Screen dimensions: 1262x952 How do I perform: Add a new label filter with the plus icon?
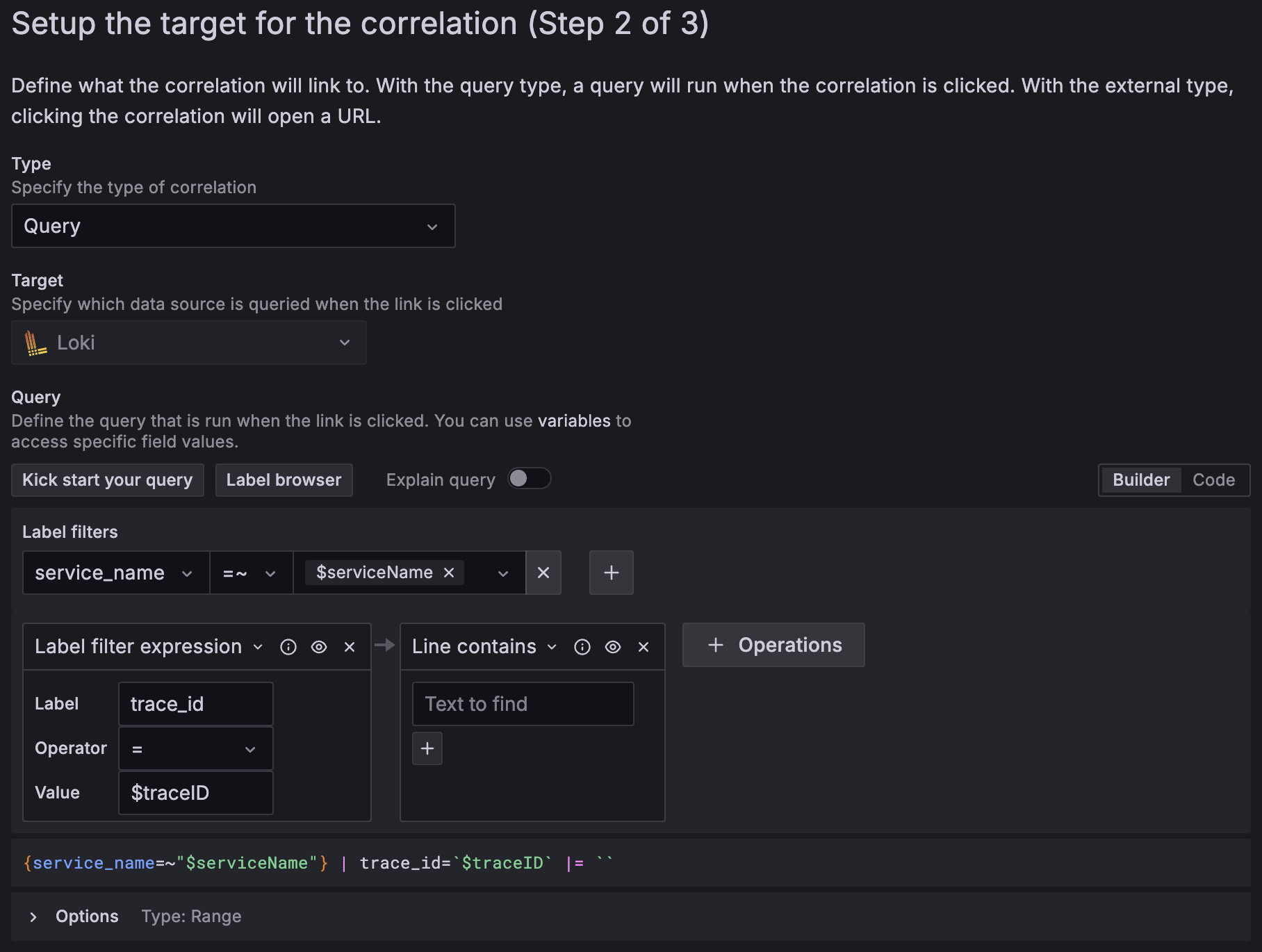click(x=611, y=573)
